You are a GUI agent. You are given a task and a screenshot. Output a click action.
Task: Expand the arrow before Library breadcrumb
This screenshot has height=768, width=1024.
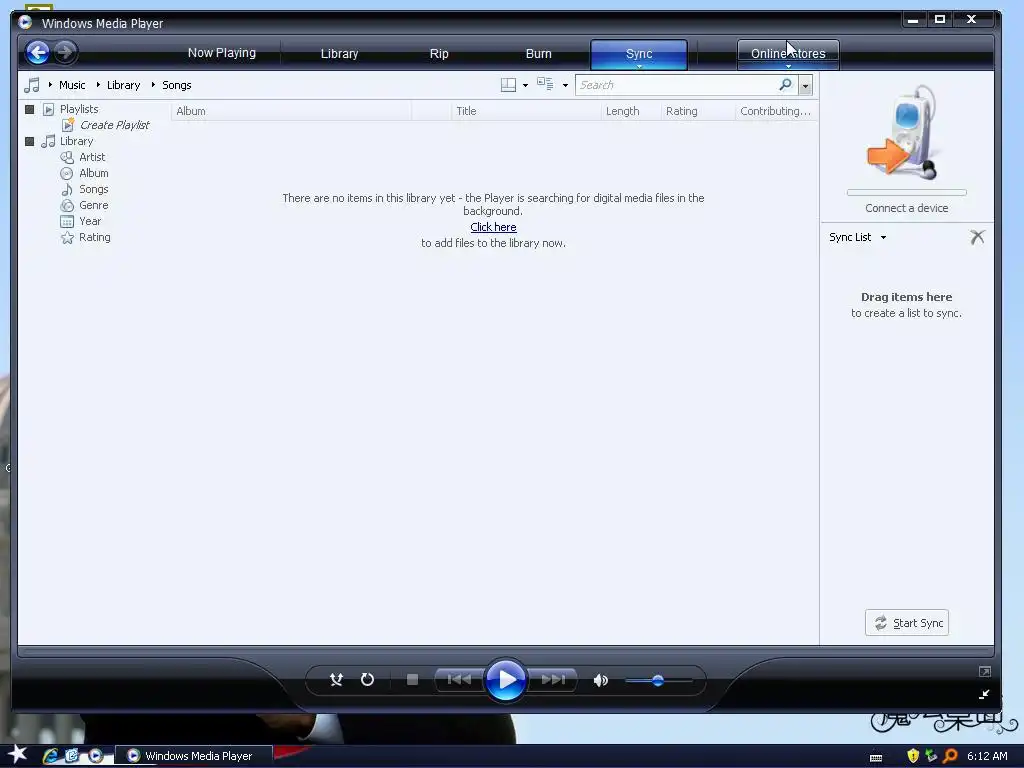point(98,85)
